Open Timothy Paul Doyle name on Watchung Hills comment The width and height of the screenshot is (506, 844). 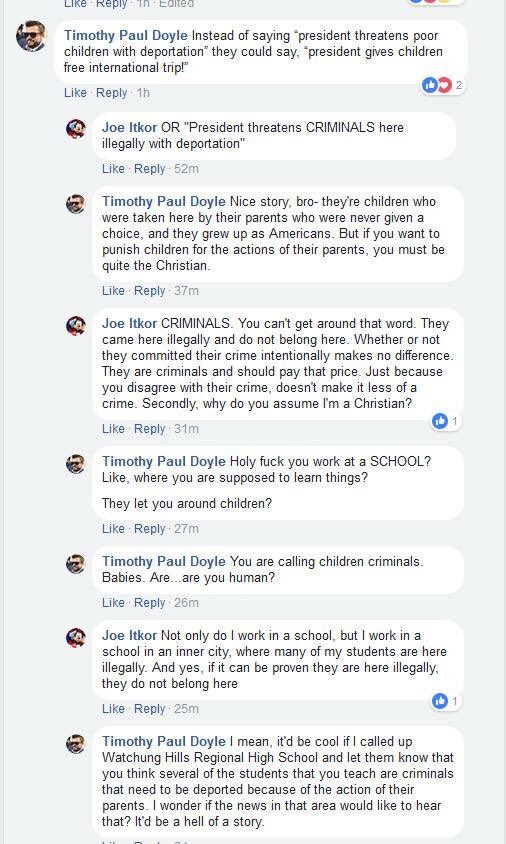(x=164, y=741)
